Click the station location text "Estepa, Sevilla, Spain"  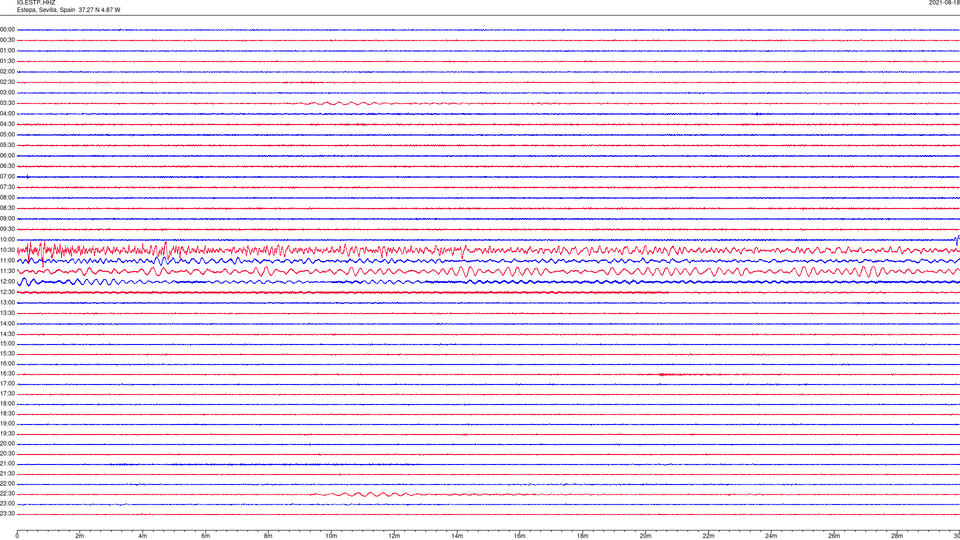coord(46,10)
